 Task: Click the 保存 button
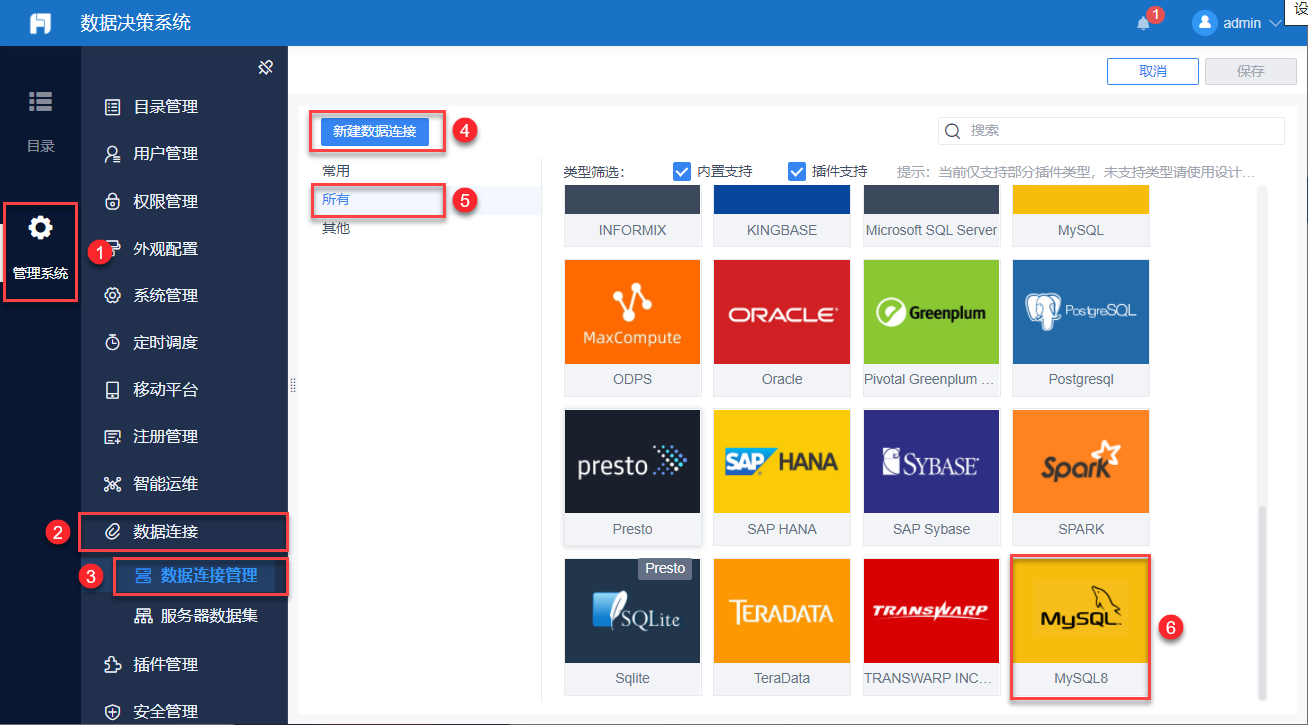(1250, 71)
